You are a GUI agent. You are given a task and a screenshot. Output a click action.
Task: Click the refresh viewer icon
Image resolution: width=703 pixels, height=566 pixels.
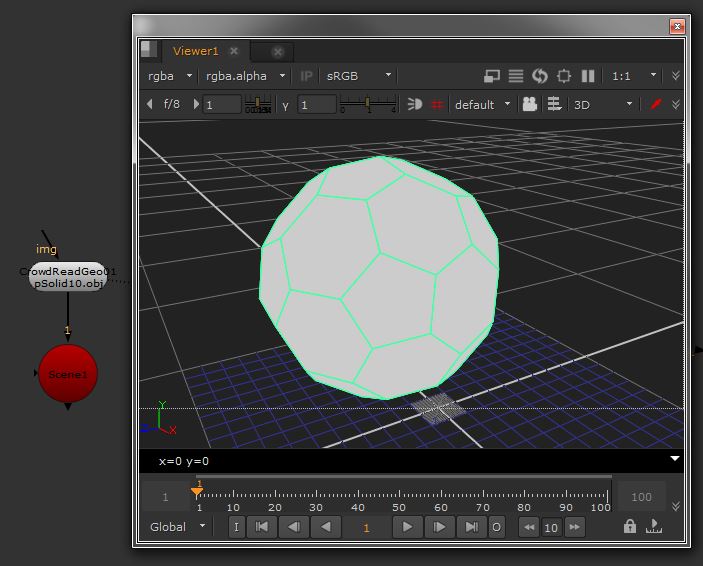[x=540, y=76]
